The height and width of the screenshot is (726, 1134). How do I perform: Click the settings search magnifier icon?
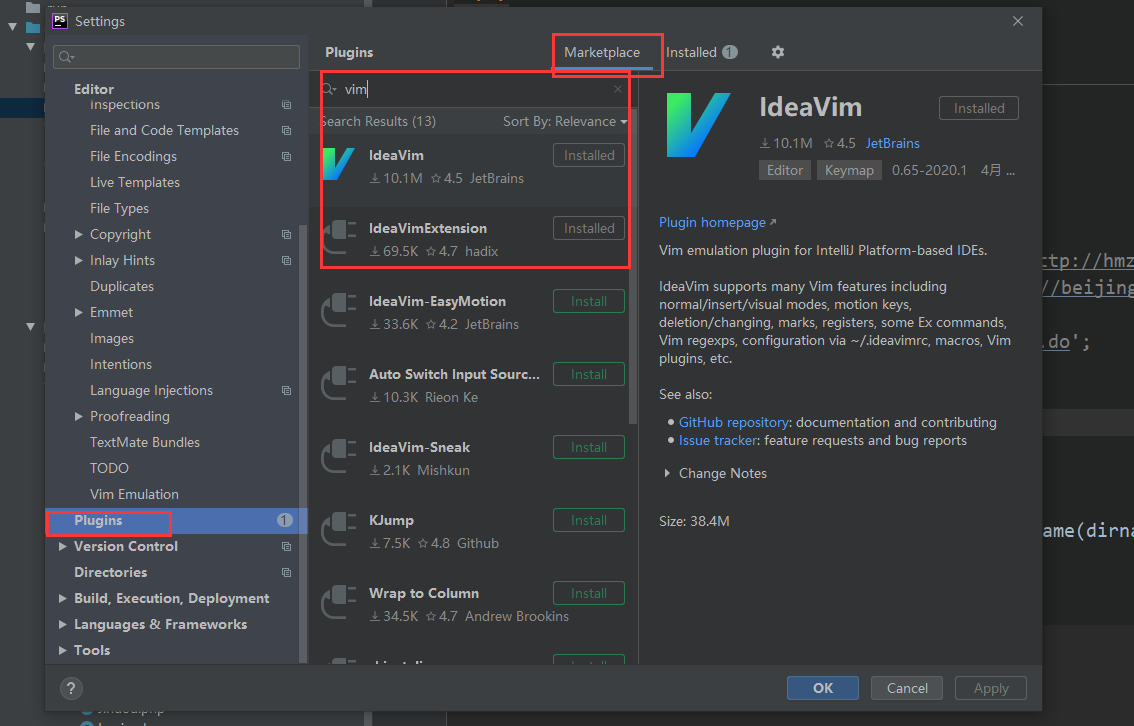pyautogui.click(x=66, y=57)
